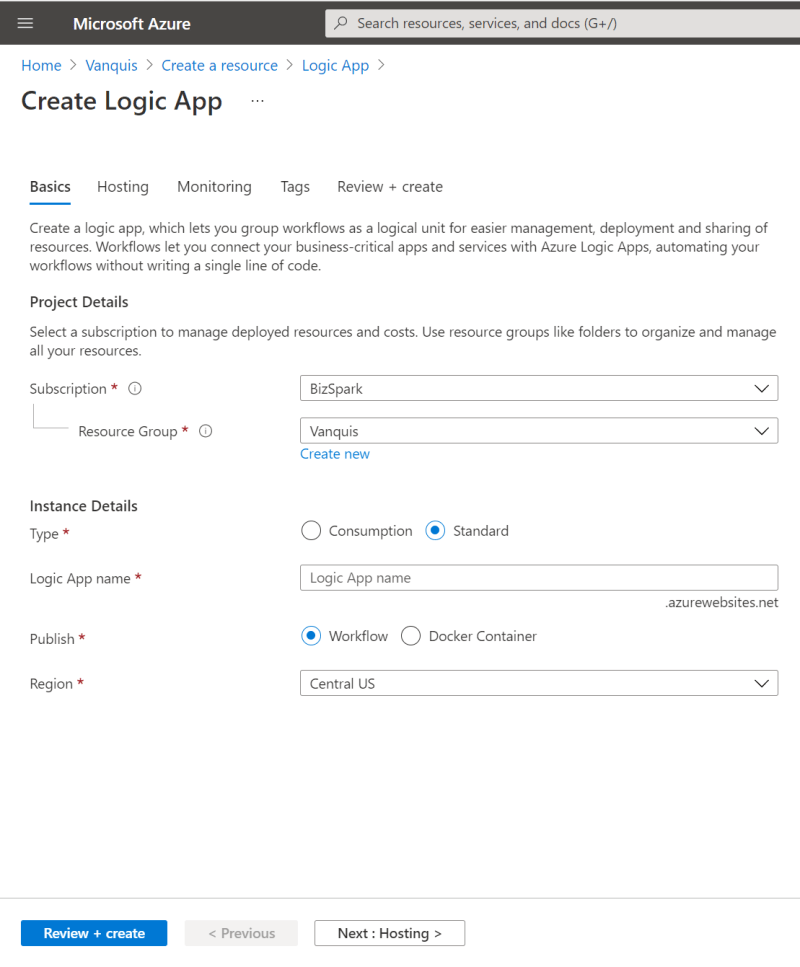The image size is (800, 967).
Task: Click the Create Logic App page title
Action: tap(122, 101)
